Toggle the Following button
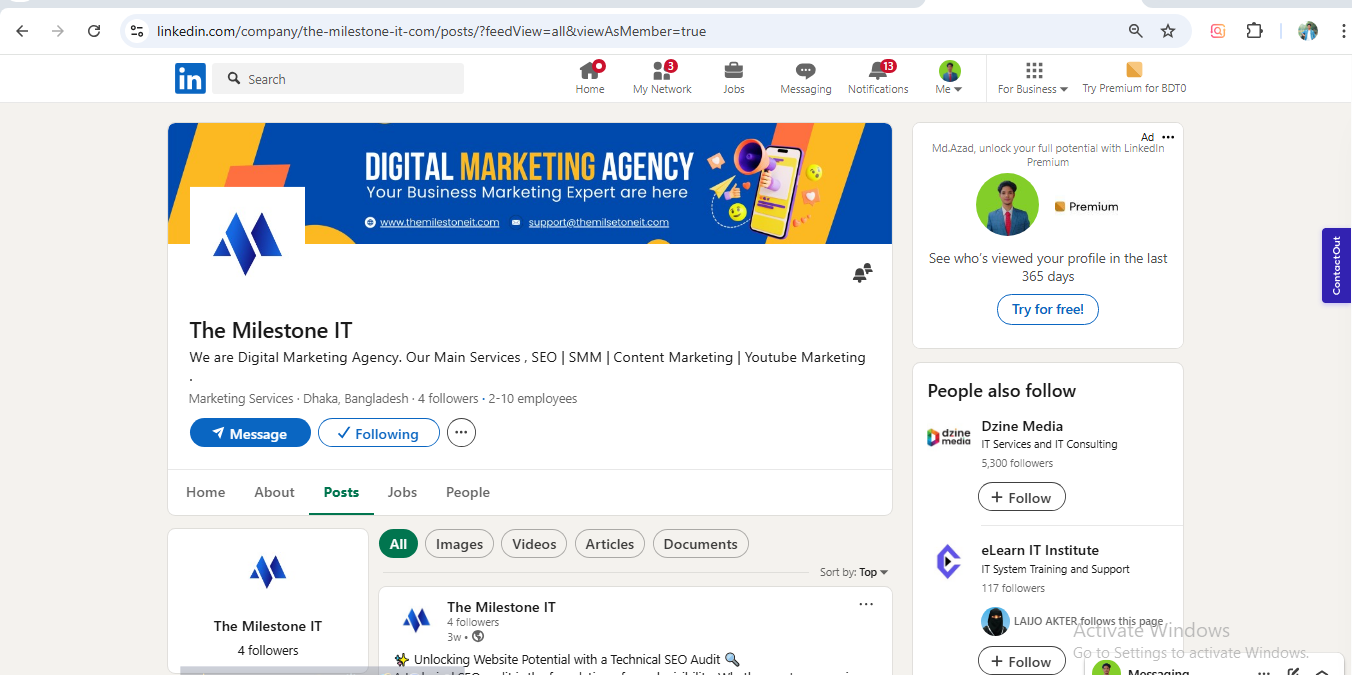The image size is (1352, 675). [x=378, y=433]
